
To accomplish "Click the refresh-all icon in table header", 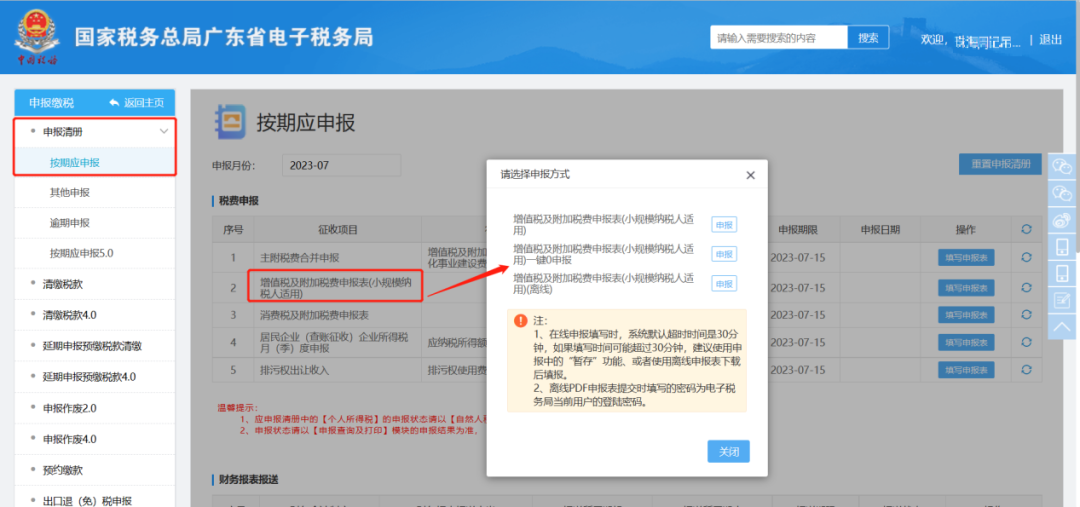I will (1026, 229).
